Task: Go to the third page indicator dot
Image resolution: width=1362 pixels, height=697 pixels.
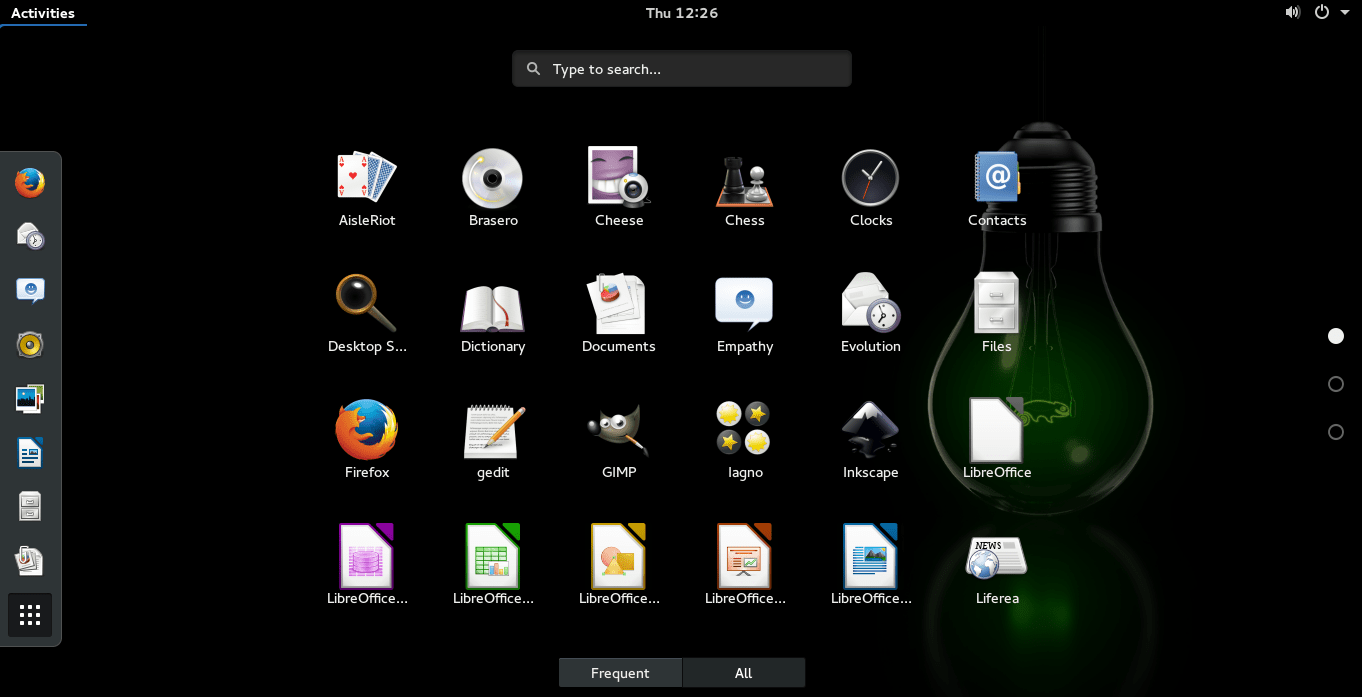Action: (1336, 432)
